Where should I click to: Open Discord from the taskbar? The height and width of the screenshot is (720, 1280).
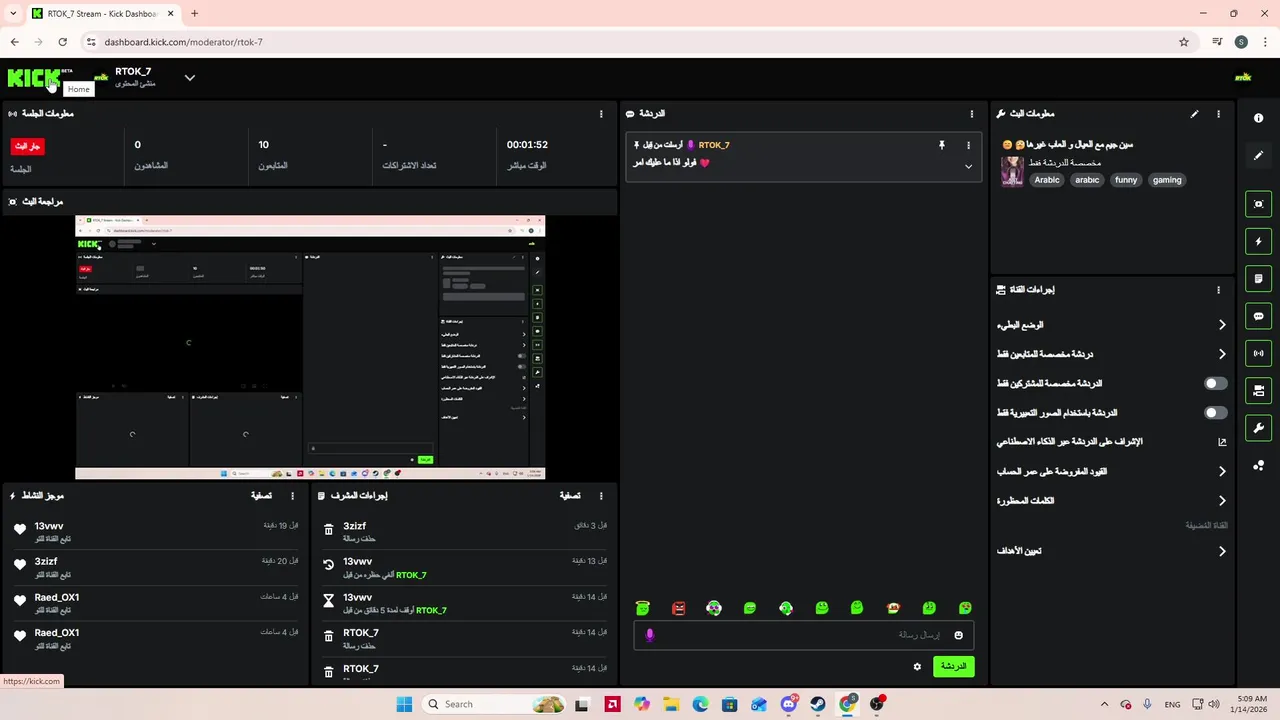coord(788,704)
